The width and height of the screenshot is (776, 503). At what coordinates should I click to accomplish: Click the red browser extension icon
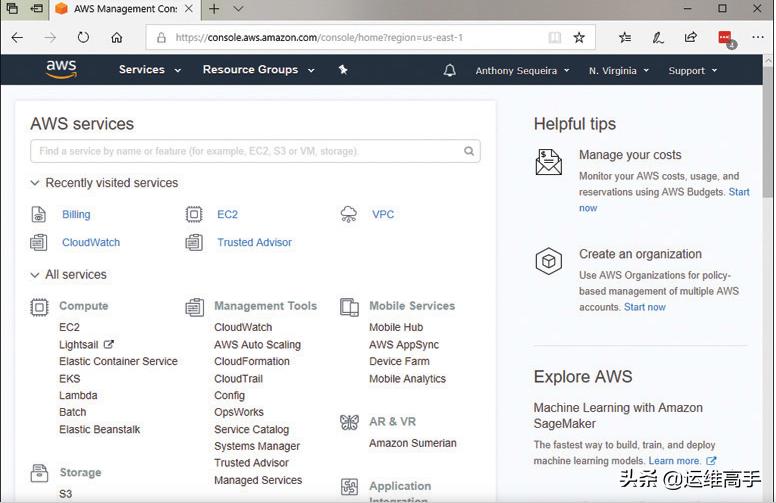pyautogui.click(x=727, y=39)
